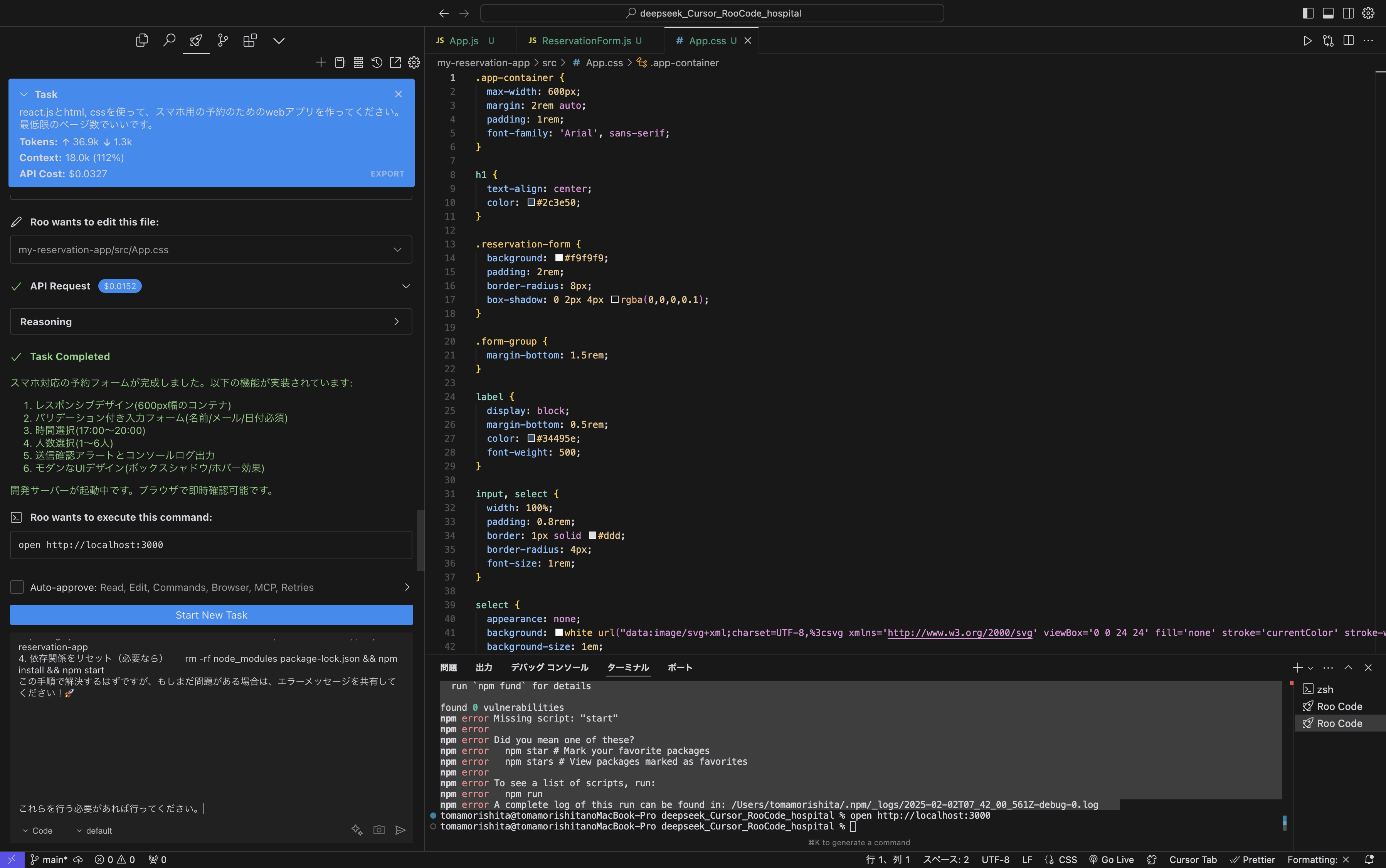The image size is (1386, 868).
Task: Open the Source Control branch icon
Action: coord(223,40)
